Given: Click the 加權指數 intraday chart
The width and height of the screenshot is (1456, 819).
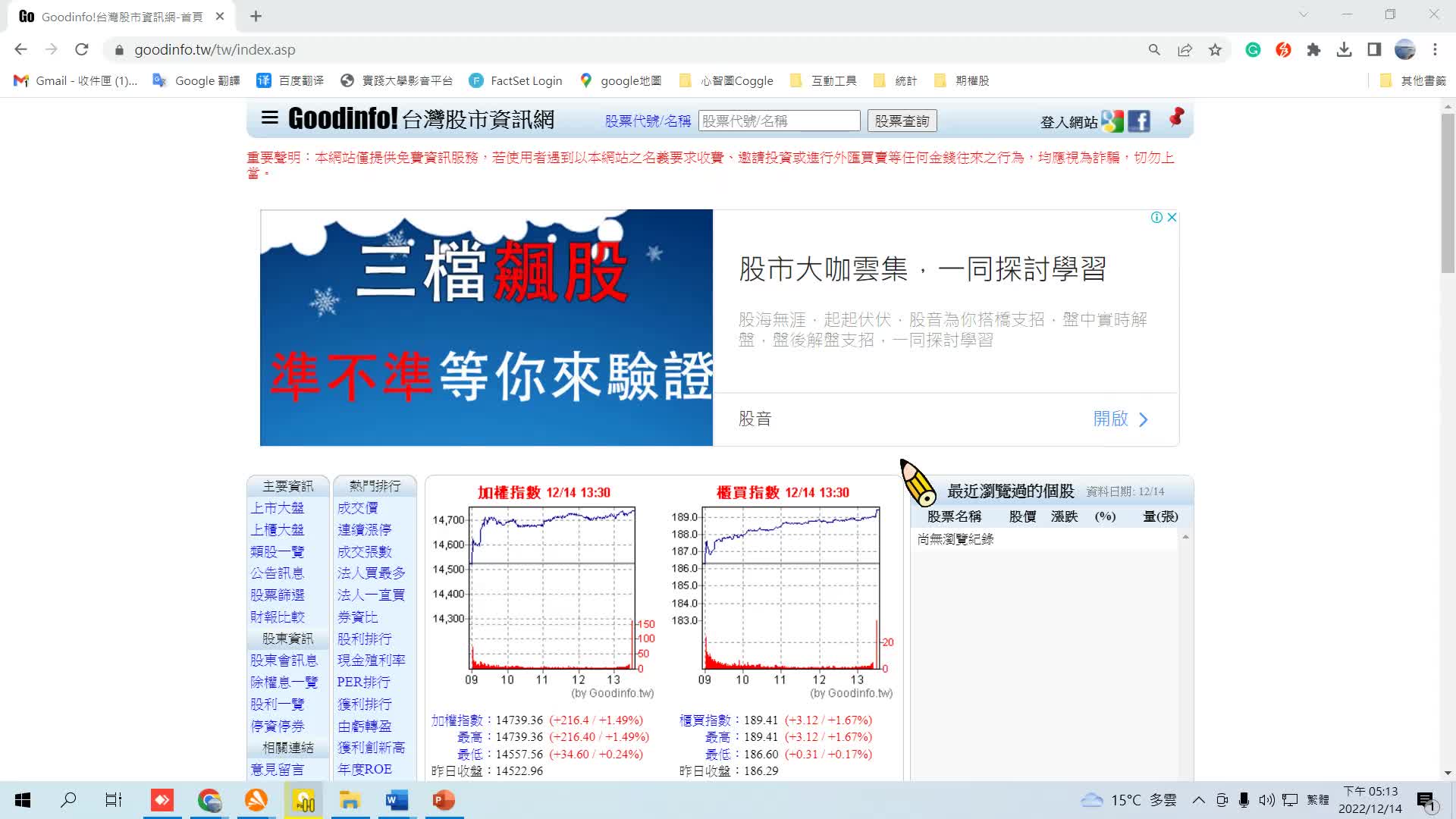Looking at the screenshot, I should pyautogui.click(x=544, y=591).
